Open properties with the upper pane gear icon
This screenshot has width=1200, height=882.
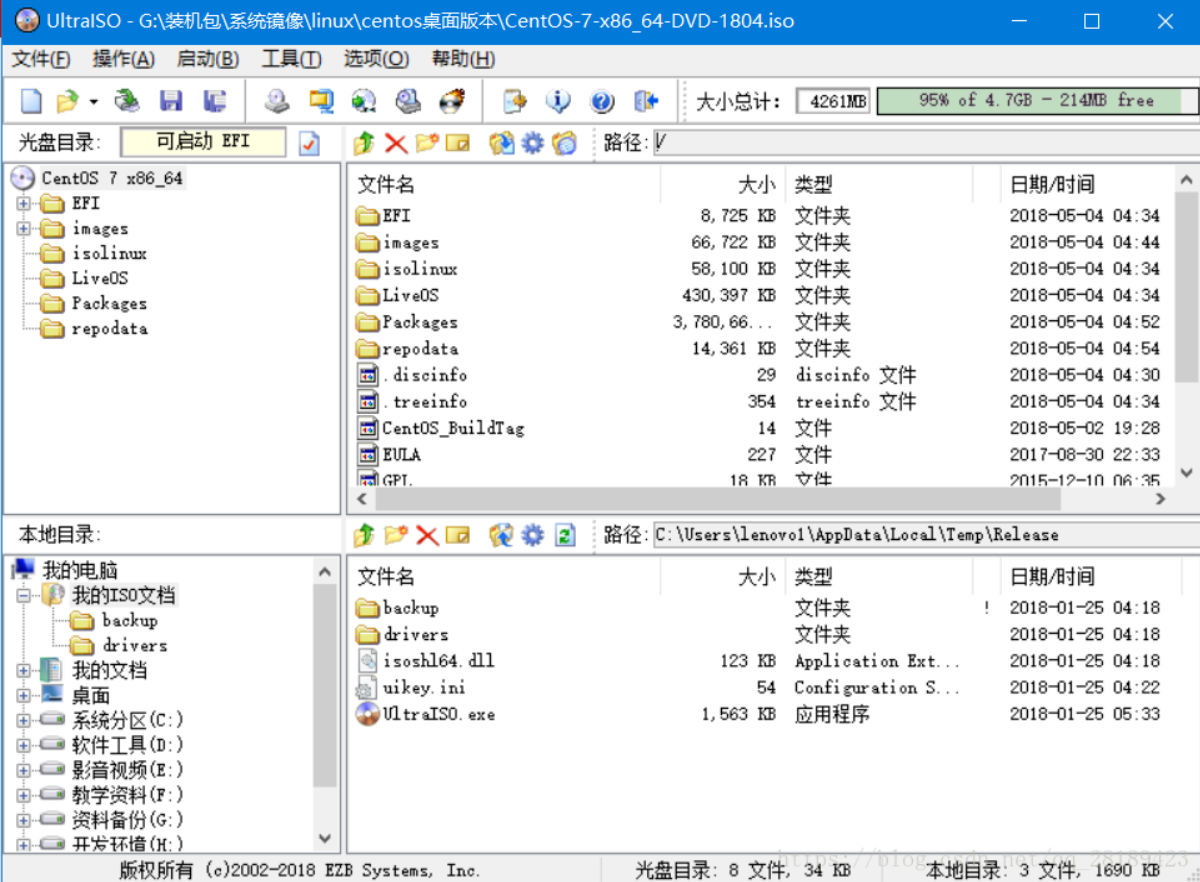pos(533,143)
